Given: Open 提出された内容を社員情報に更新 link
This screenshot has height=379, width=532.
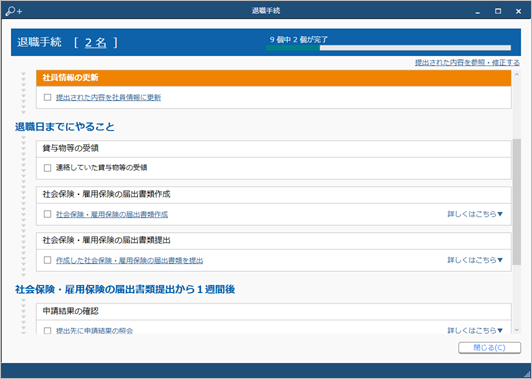Looking at the screenshot, I should (108, 97).
